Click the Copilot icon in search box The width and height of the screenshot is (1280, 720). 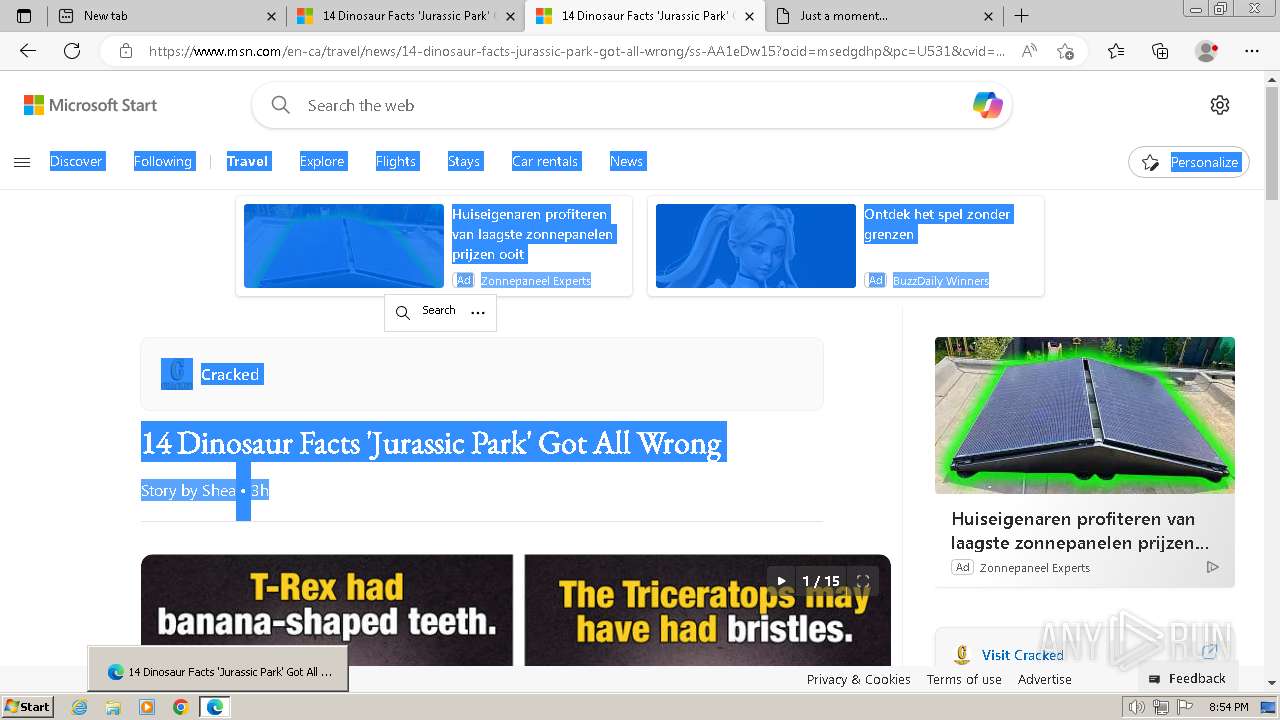coord(987,105)
